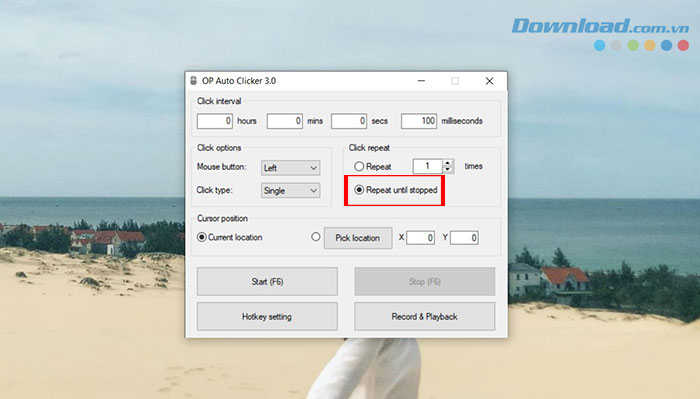Focus the X coordinate field
700x399 pixels.
421,238
